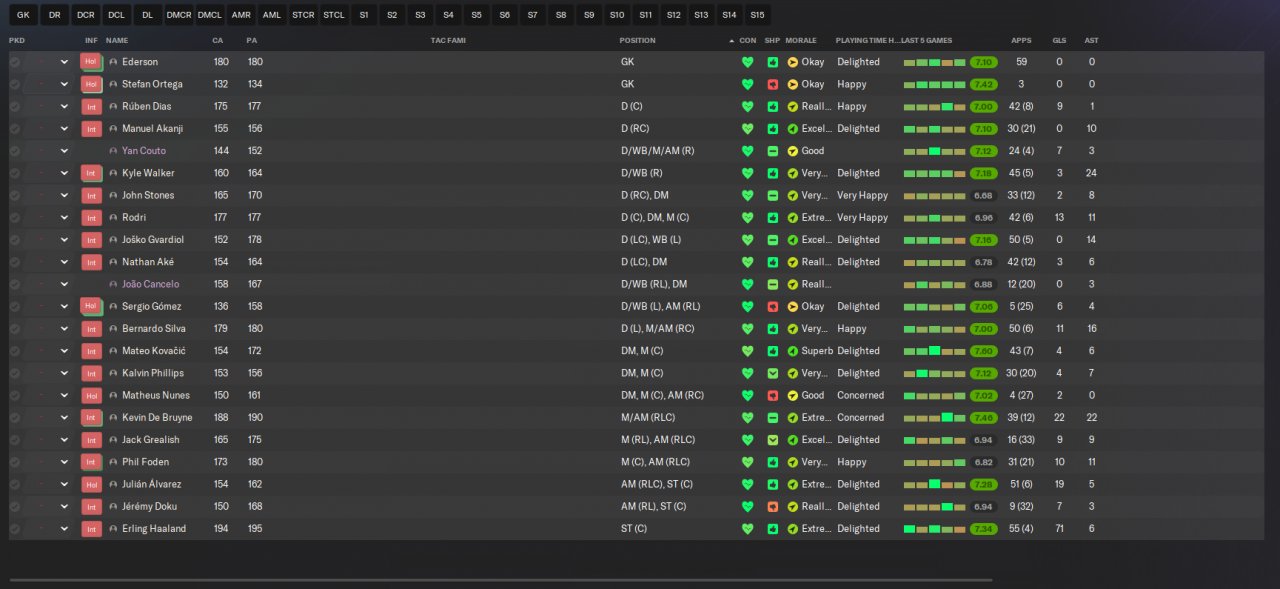1280x589 pixels.
Task: Click Erling Haaland's 7.34 rating pill
Action: 983,529
